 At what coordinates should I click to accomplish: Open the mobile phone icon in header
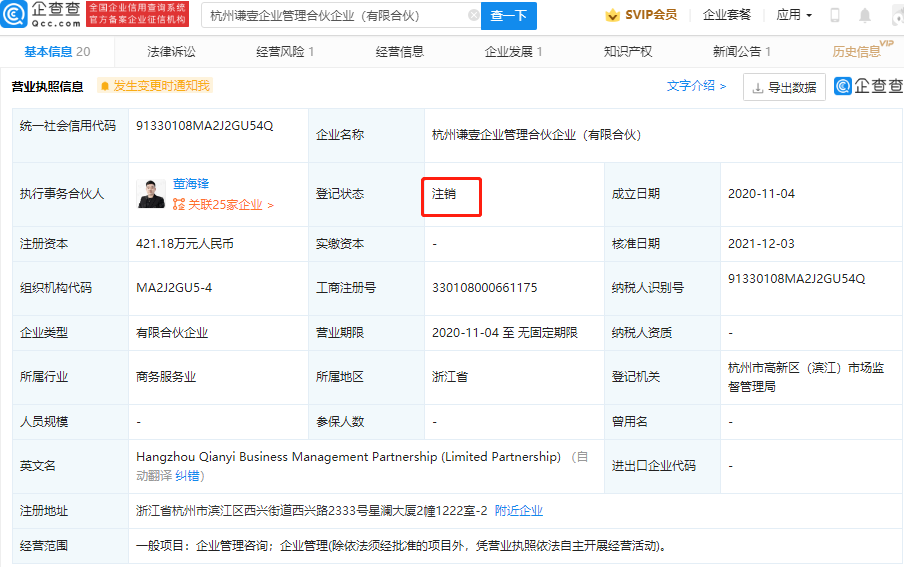pyautogui.click(x=835, y=16)
